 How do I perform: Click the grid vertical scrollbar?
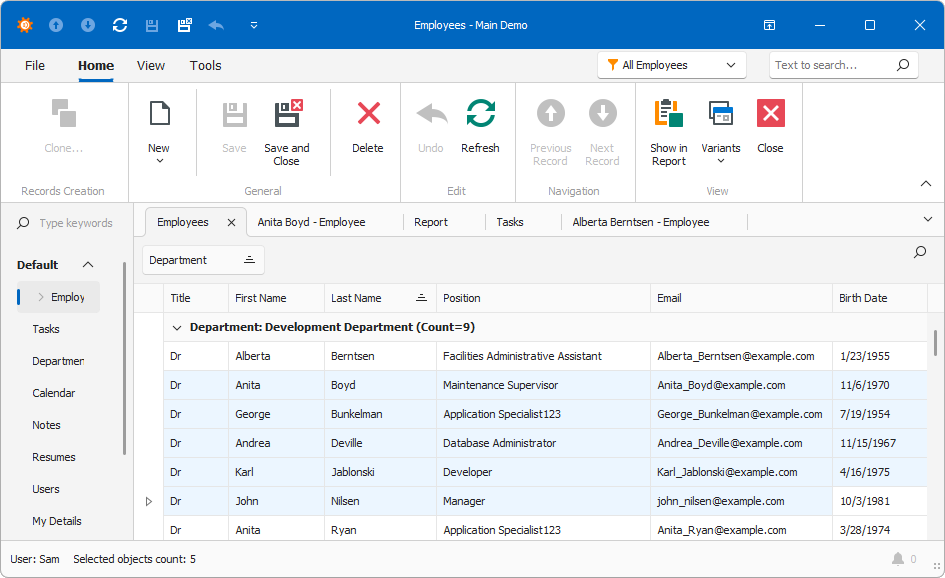pos(935,342)
